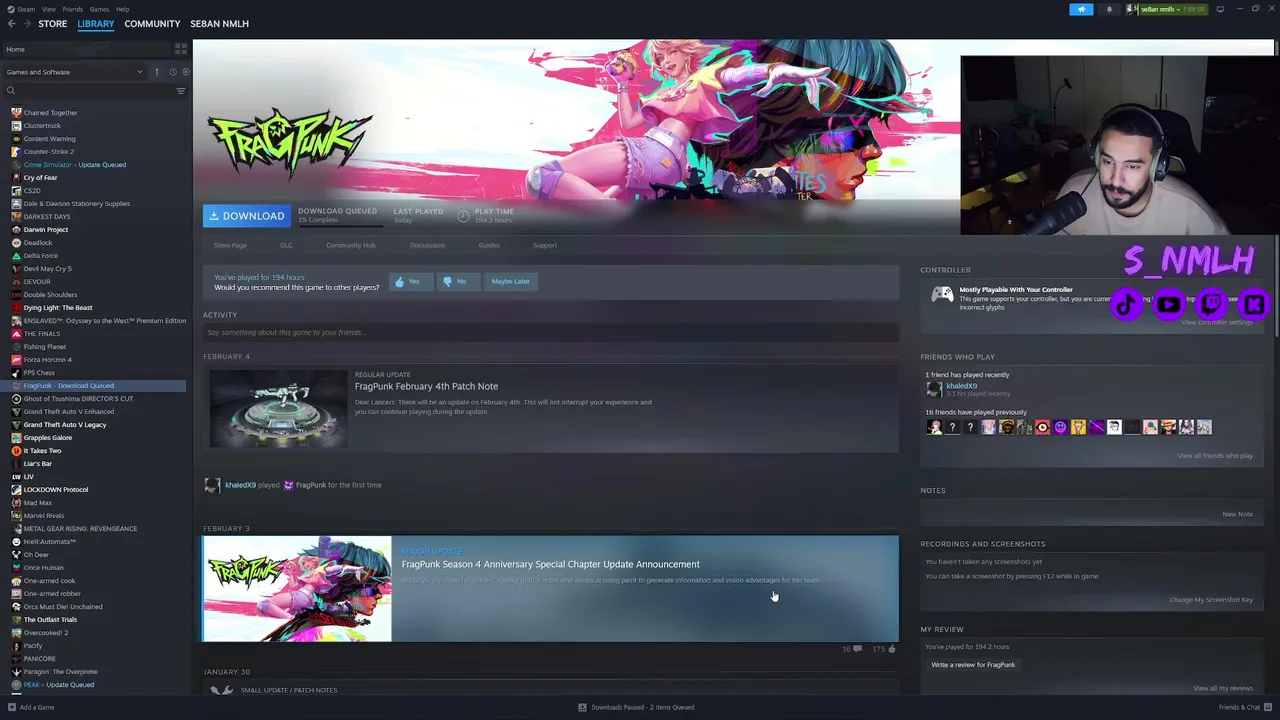This screenshot has height=720, width=1280.
Task: Open the notifications bell
Action: (1109, 9)
